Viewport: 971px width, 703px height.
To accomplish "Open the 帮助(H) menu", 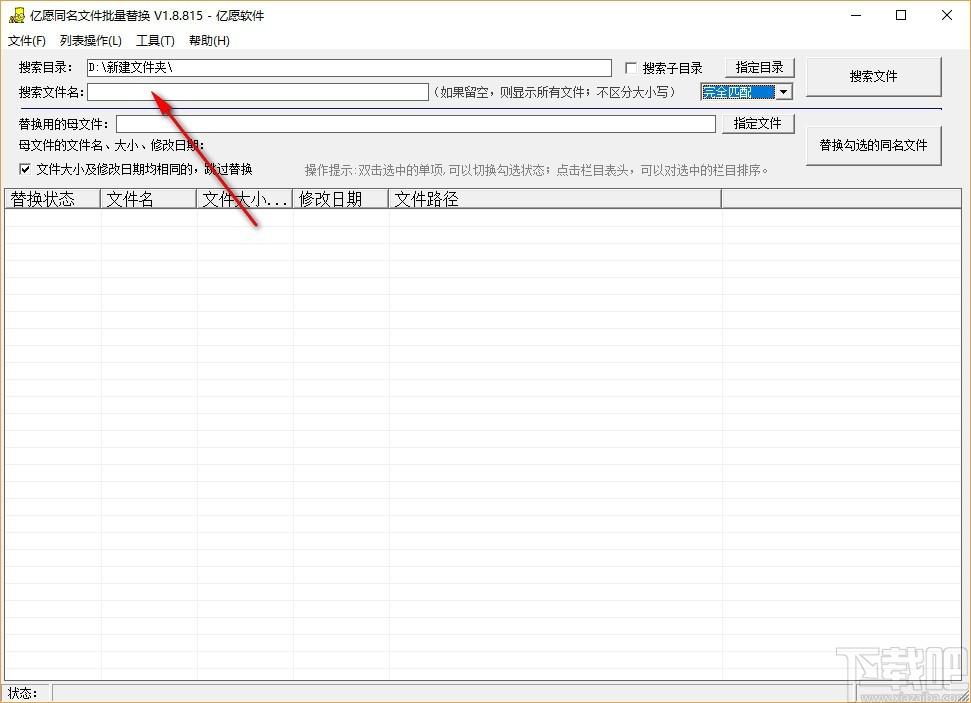I will coord(209,41).
